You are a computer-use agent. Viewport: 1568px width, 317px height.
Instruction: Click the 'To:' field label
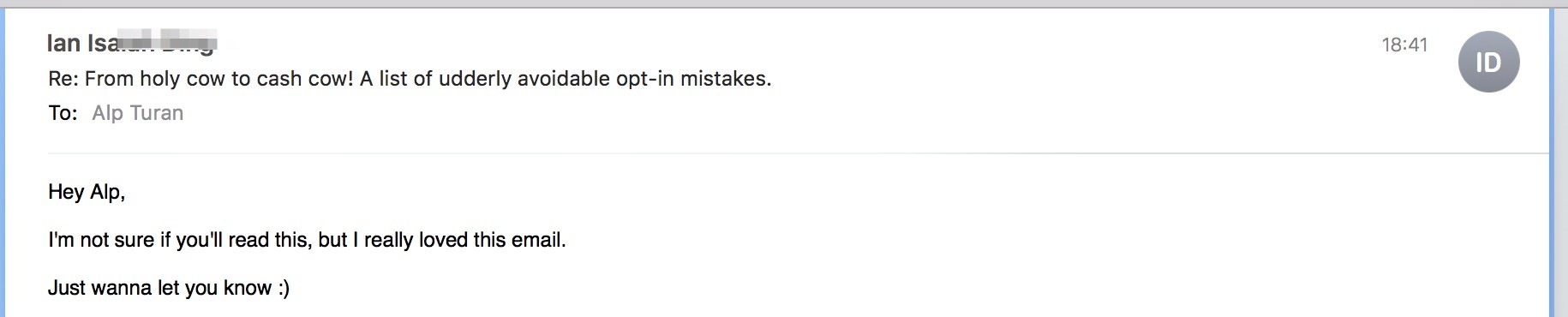click(x=63, y=113)
